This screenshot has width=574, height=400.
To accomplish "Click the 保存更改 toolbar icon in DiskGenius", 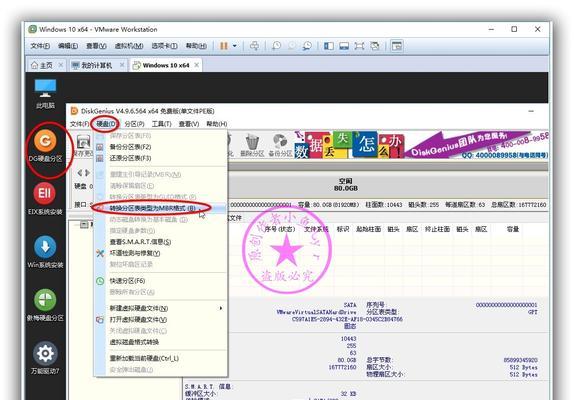I will 83,146.
